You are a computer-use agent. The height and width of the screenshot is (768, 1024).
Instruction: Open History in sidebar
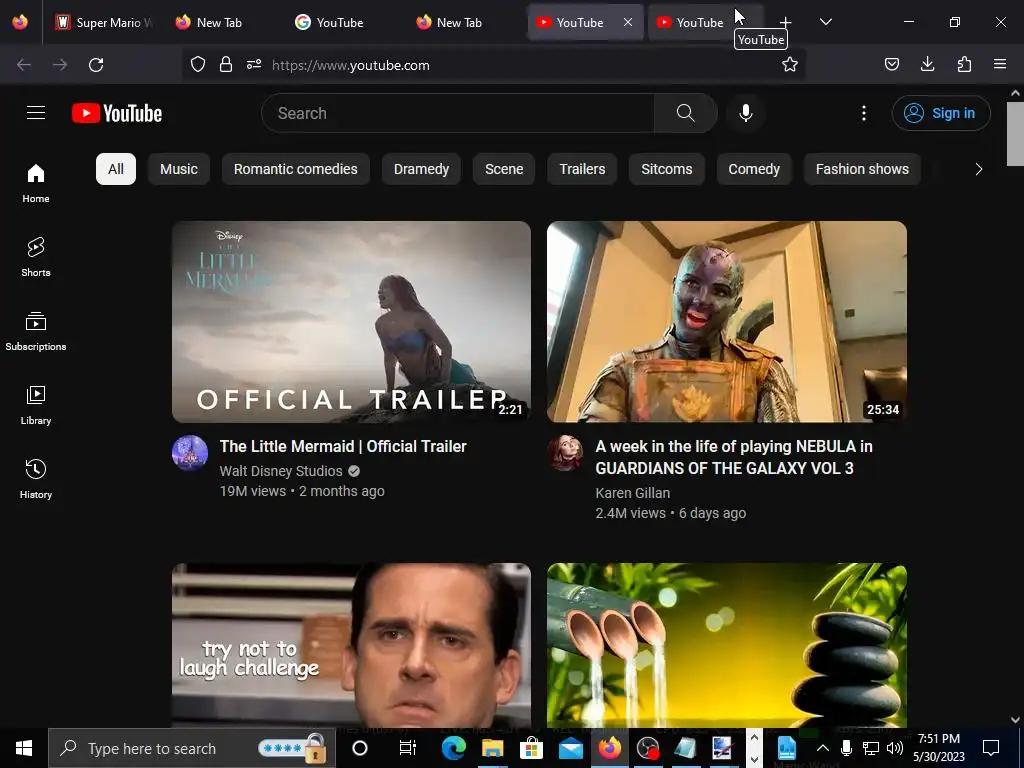tap(36, 479)
